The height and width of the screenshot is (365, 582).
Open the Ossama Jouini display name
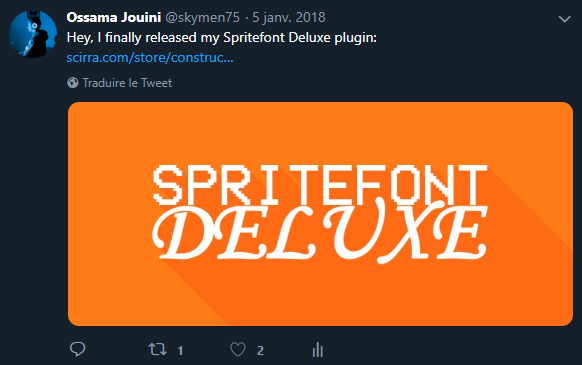[x=114, y=17]
